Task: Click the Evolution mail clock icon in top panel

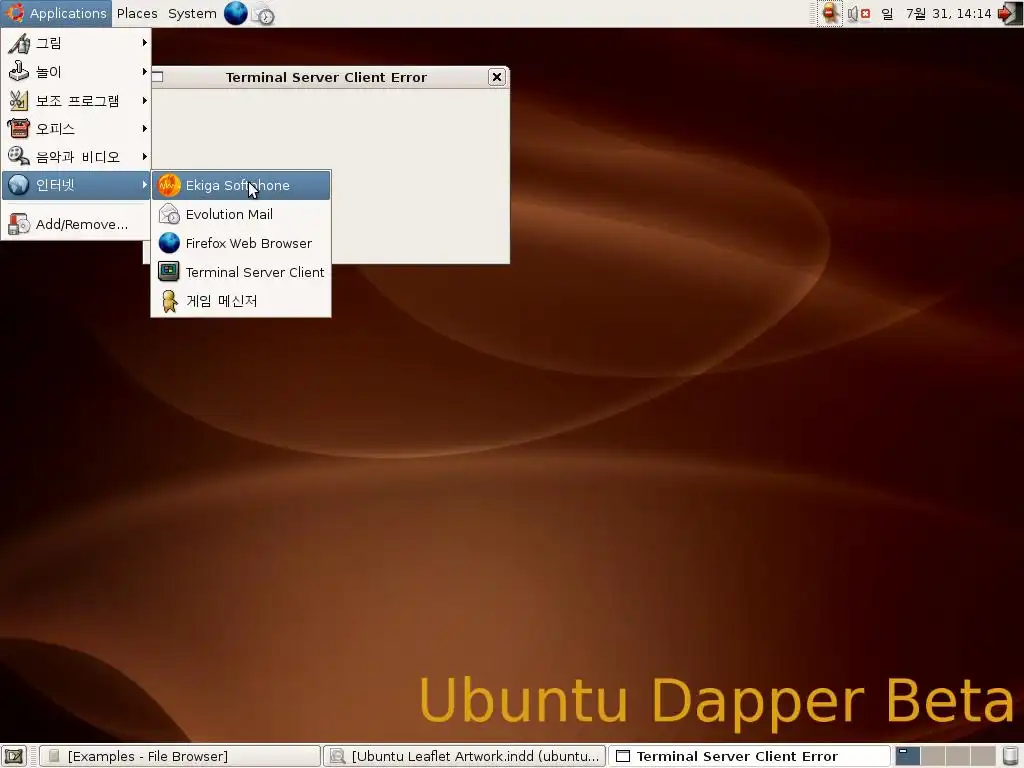Action: pos(264,14)
